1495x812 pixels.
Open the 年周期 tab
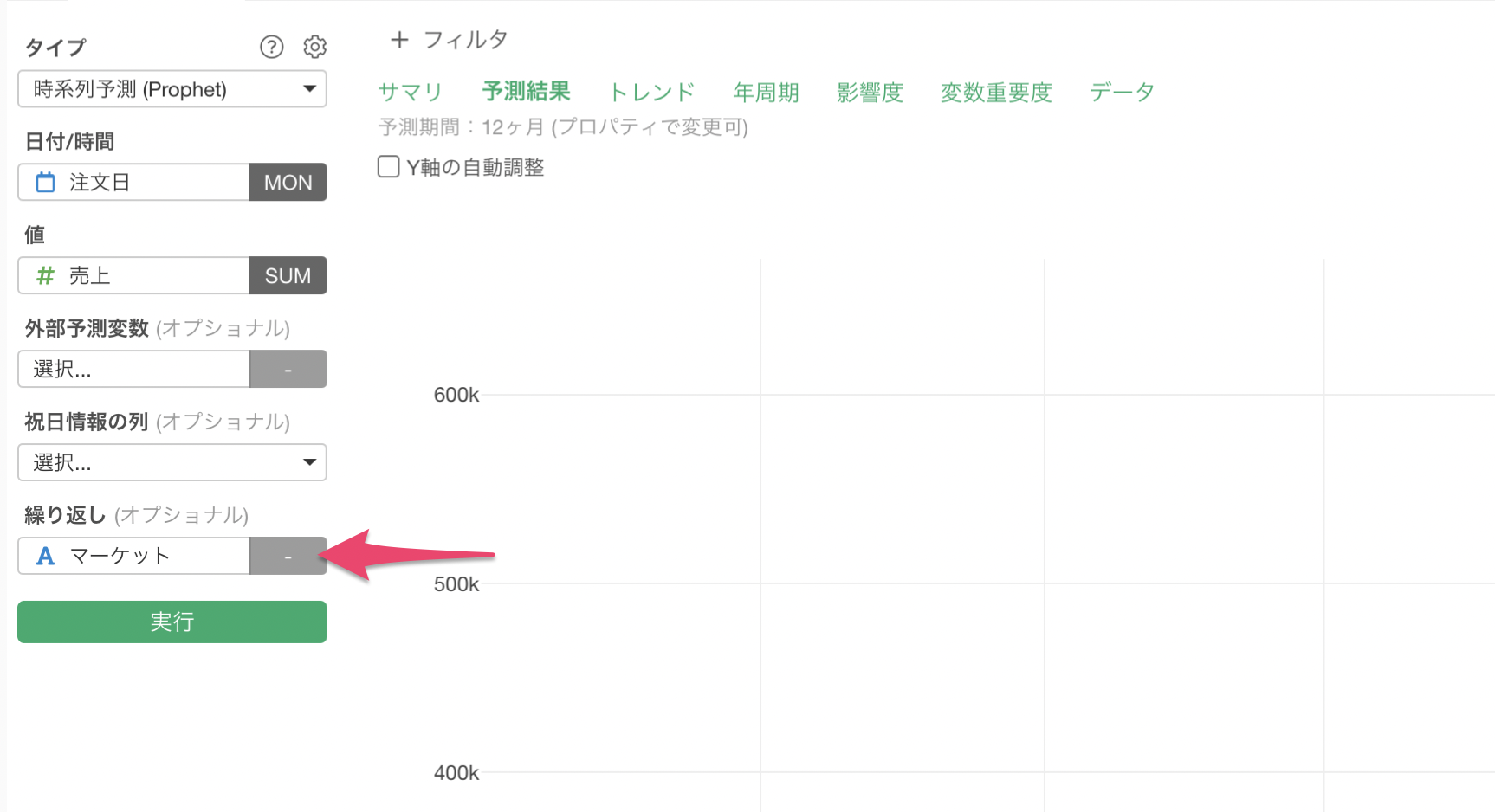click(x=766, y=92)
